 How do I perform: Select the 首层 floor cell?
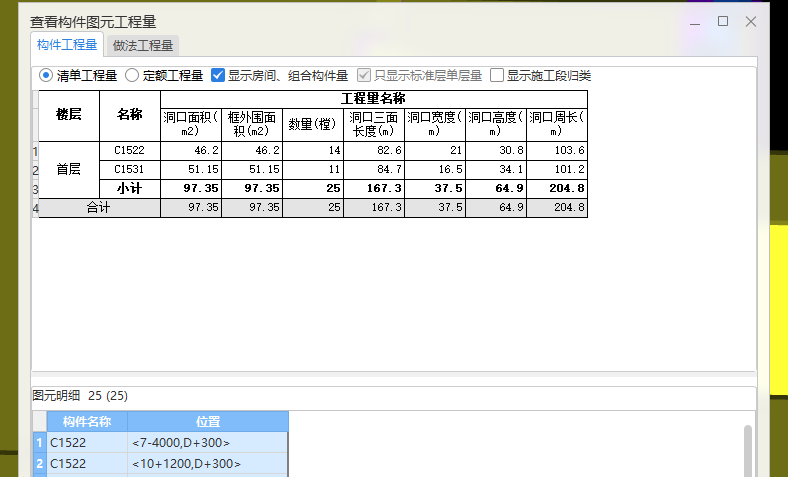69,169
